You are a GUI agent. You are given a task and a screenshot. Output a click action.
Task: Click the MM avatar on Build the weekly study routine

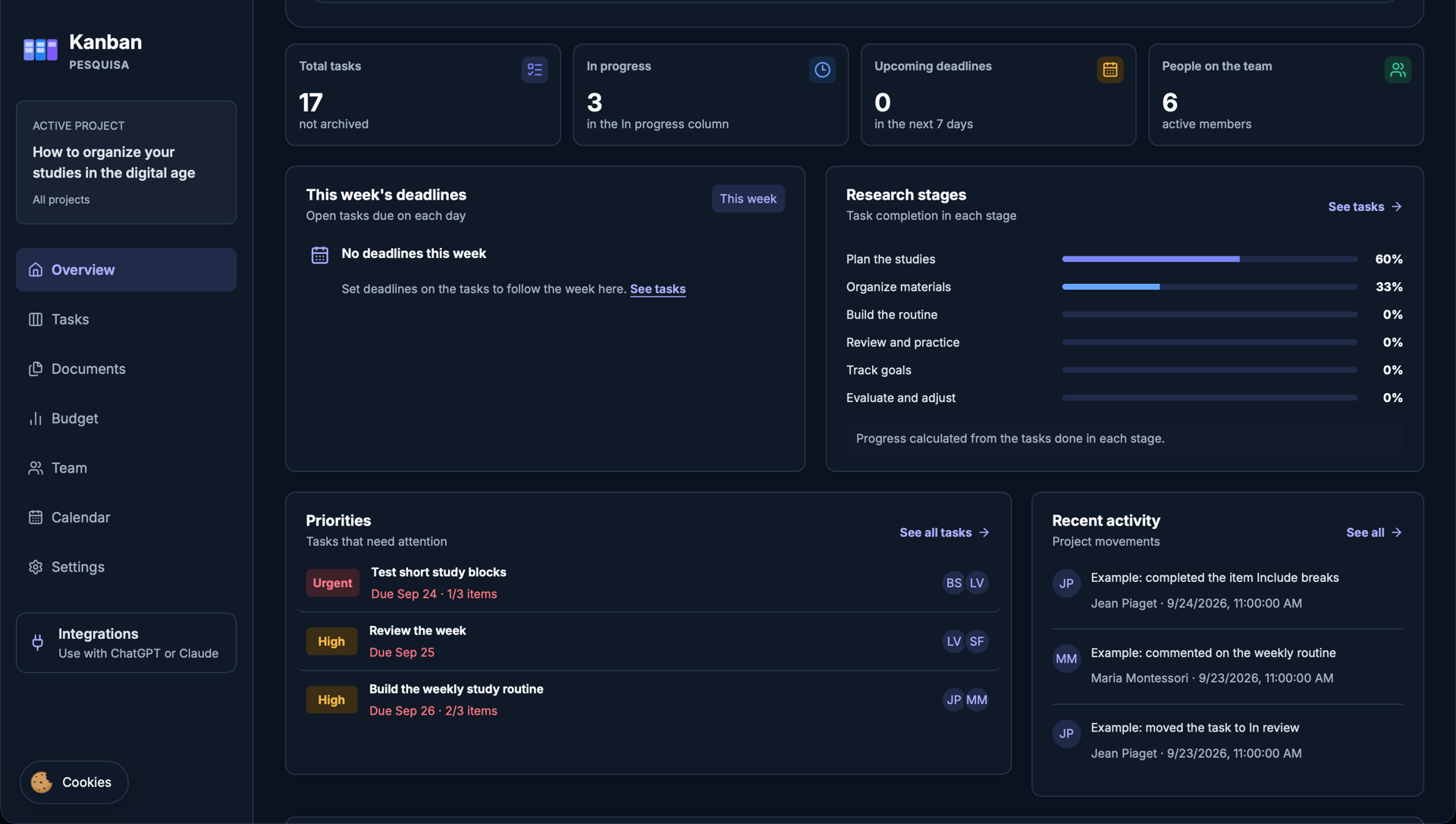977,700
